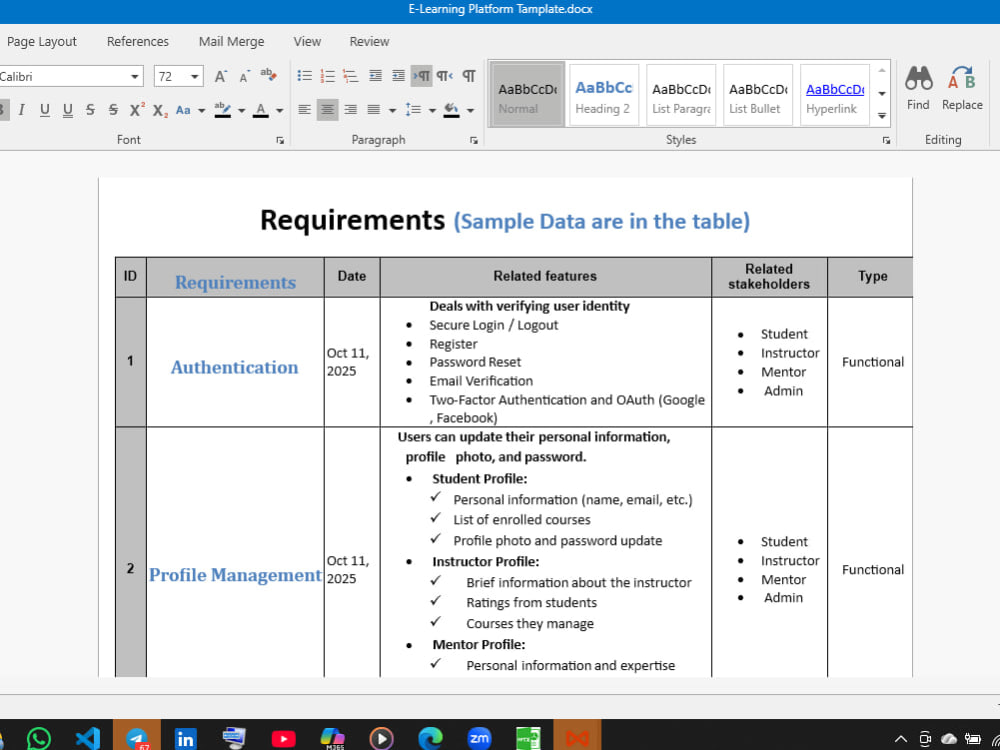This screenshot has height=750, width=1000.
Task: Expand the styles gallery list
Action: click(882, 116)
